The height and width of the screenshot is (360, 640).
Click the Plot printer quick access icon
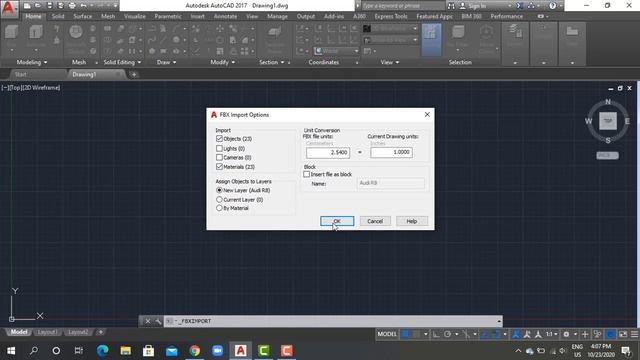pos(72,6)
